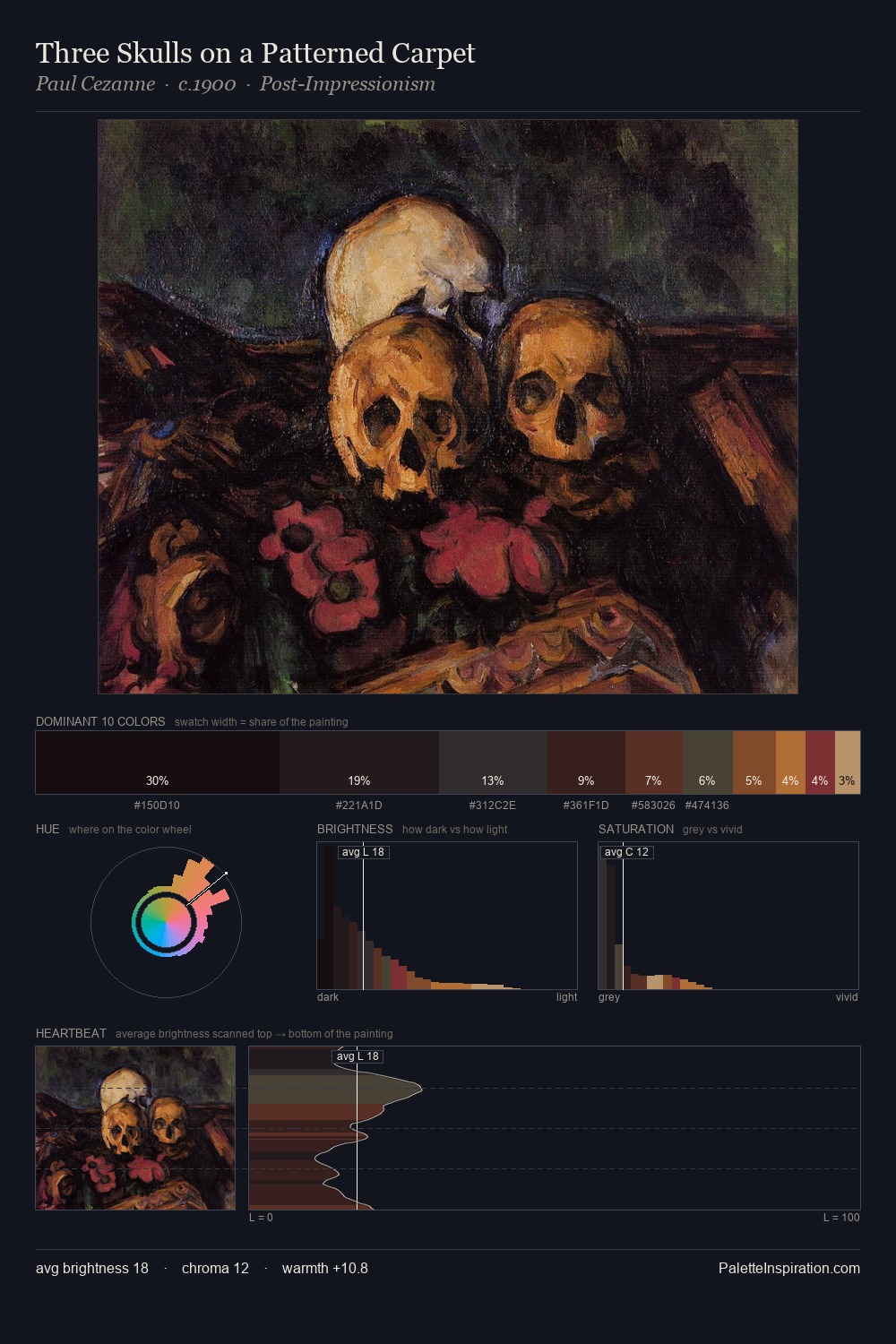Screen dimensions: 896x1344
Task: Click the 'how dark vs how light' caption
Action: (x=454, y=830)
